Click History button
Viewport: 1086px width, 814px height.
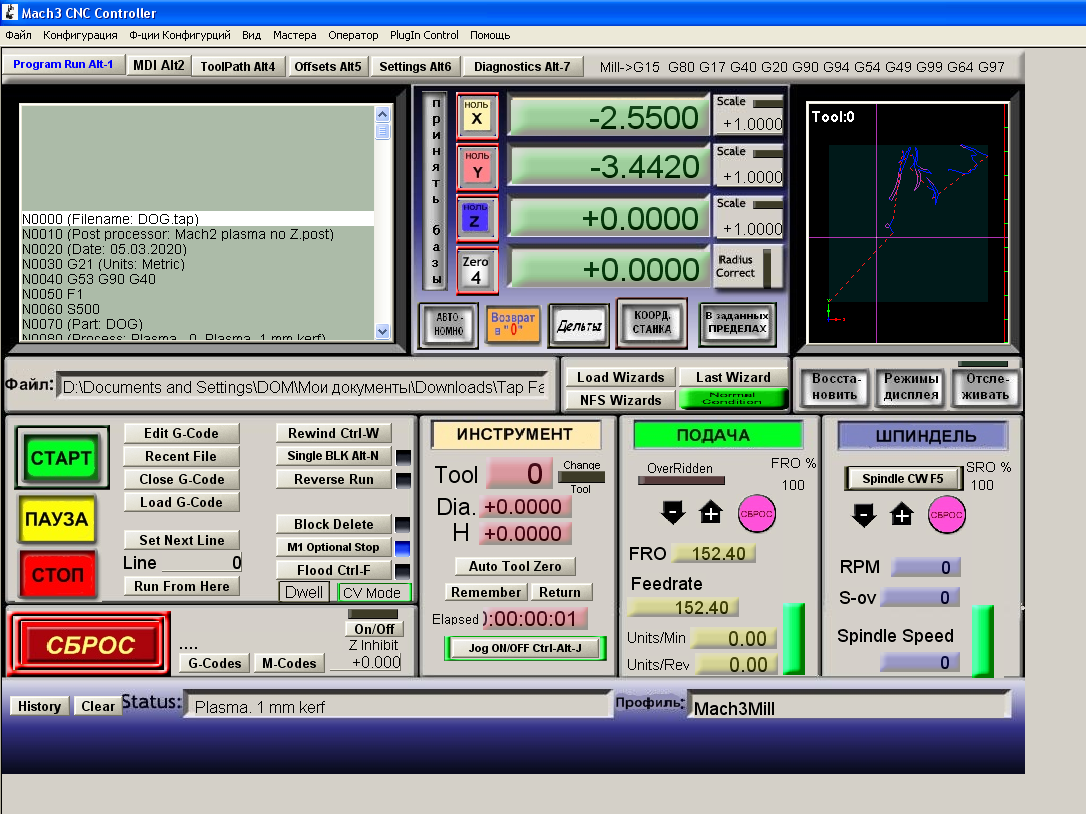pos(39,706)
